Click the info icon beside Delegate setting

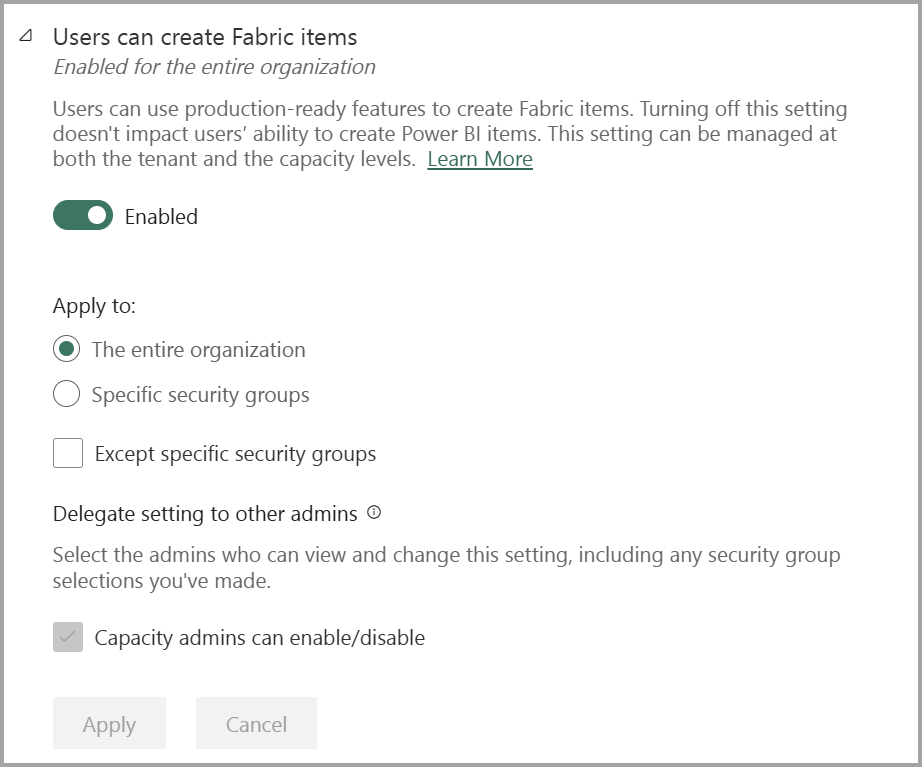coord(374,513)
